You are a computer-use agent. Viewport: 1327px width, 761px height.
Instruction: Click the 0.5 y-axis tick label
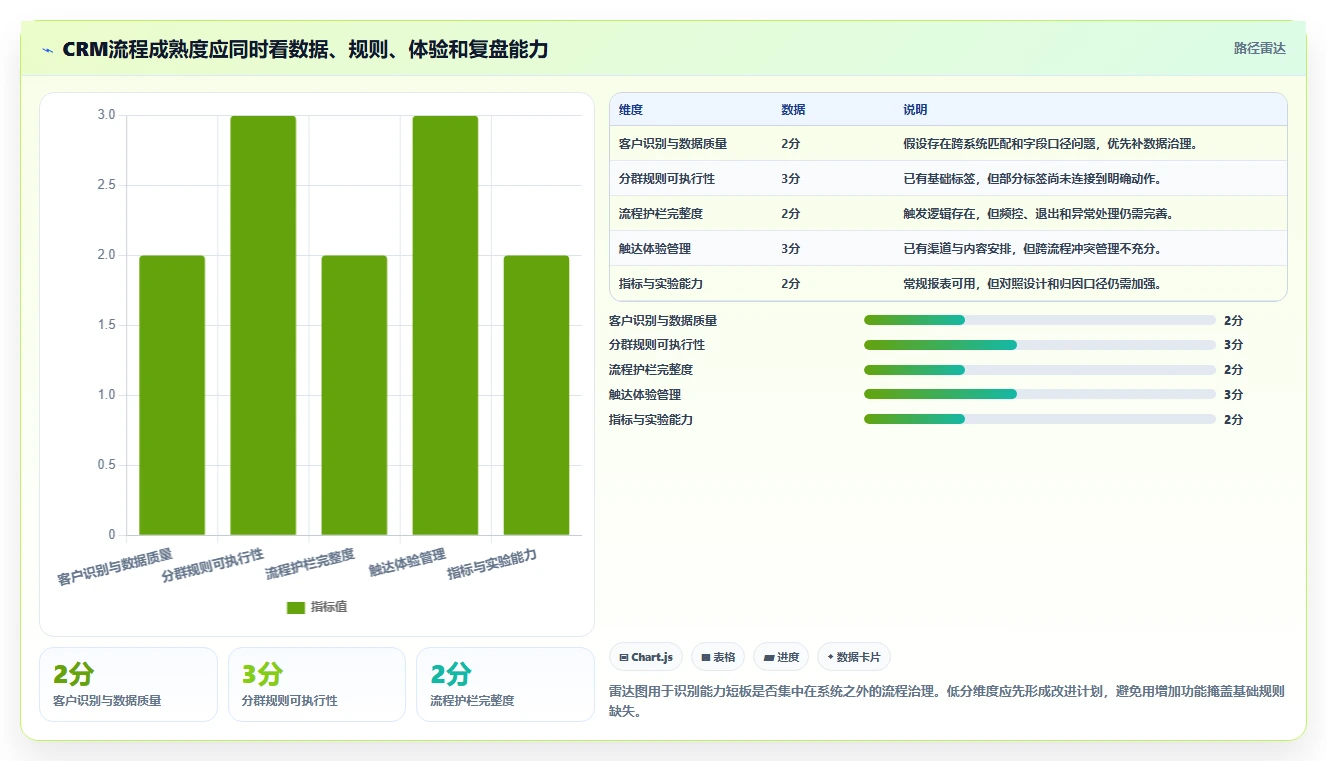106,465
